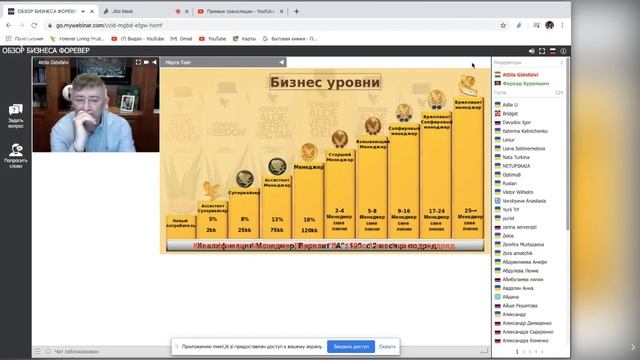Go to participants list page 1
Screen dimensions: 640x360
(x=517, y=352)
